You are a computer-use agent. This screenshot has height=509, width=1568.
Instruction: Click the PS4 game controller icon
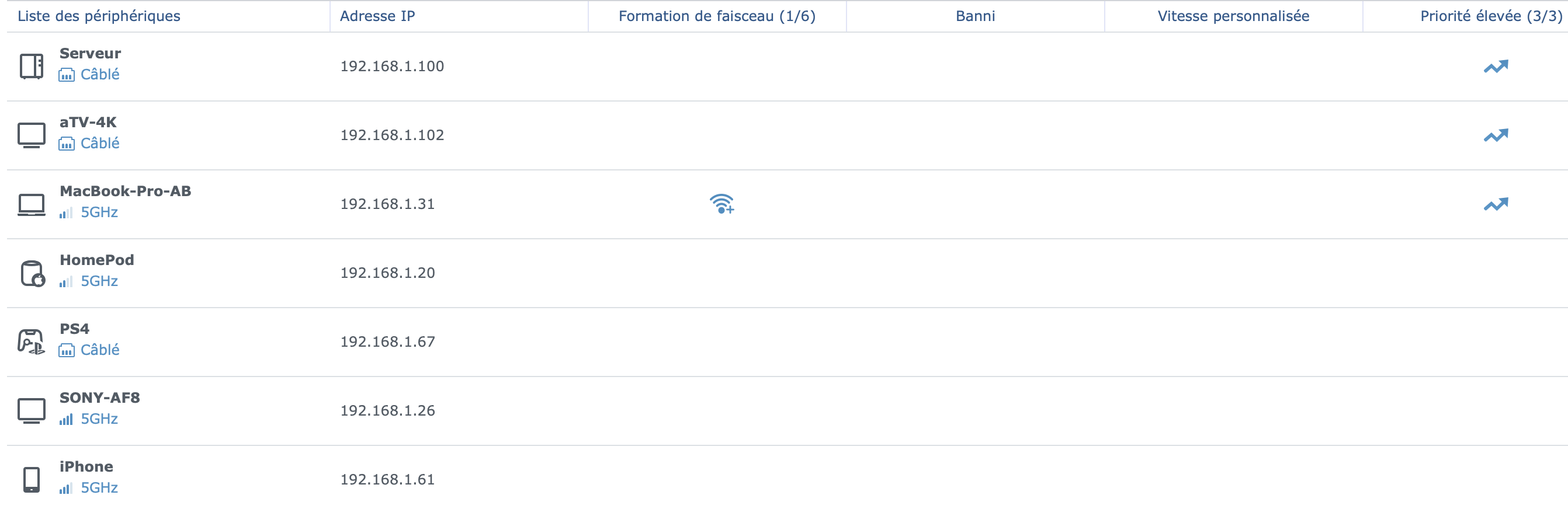coord(31,342)
